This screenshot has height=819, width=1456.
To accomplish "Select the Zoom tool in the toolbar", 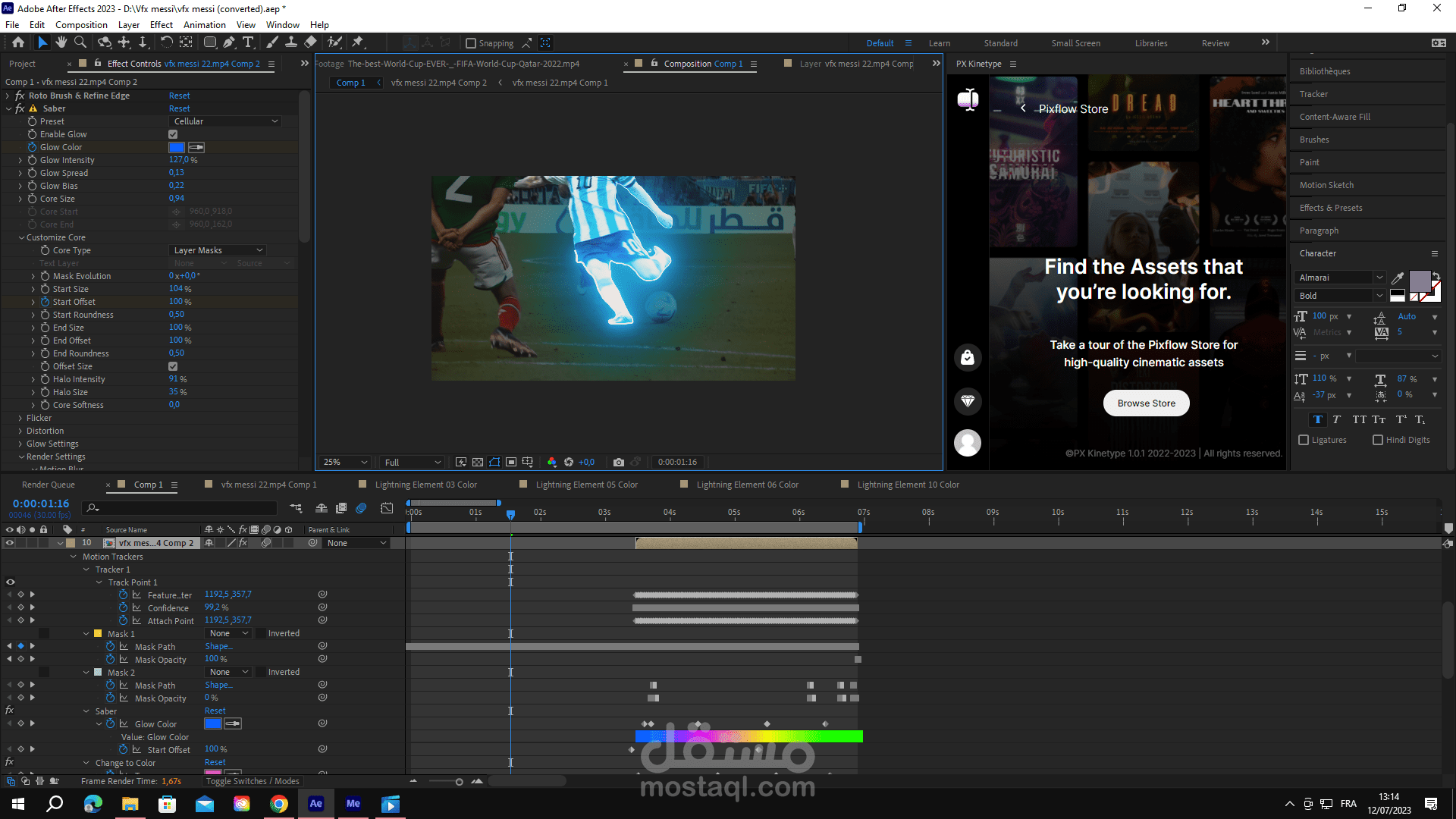I will (x=80, y=42).
